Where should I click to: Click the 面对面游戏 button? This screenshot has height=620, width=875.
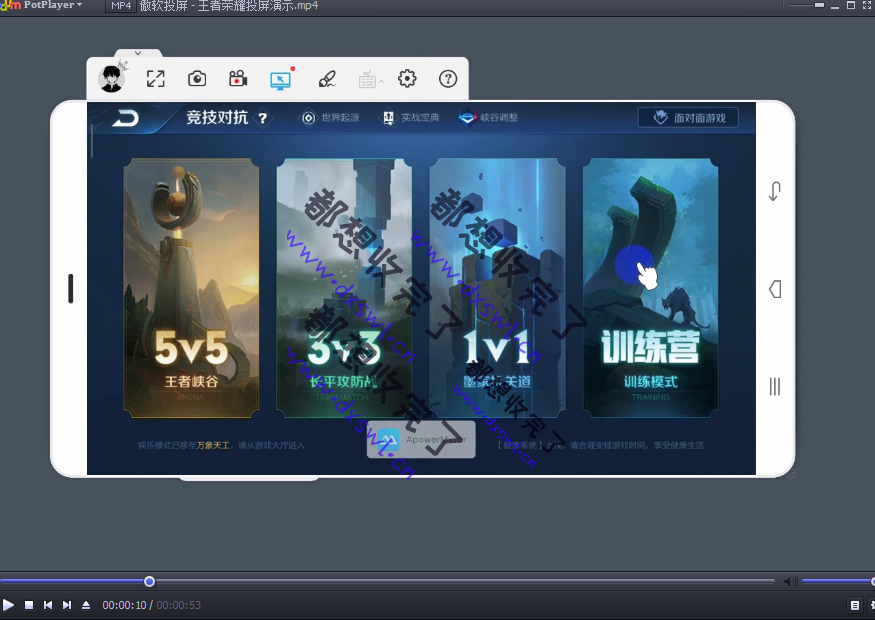pyautogui.click(x=688, y=118)
